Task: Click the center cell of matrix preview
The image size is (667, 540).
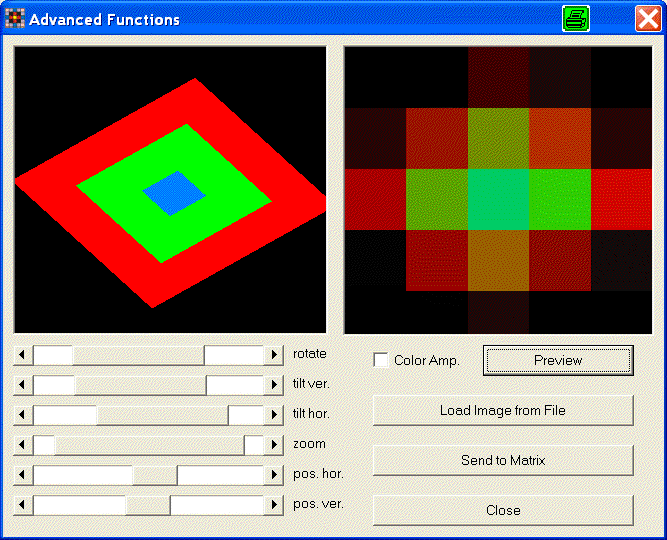Action: [x=498, y=199]
